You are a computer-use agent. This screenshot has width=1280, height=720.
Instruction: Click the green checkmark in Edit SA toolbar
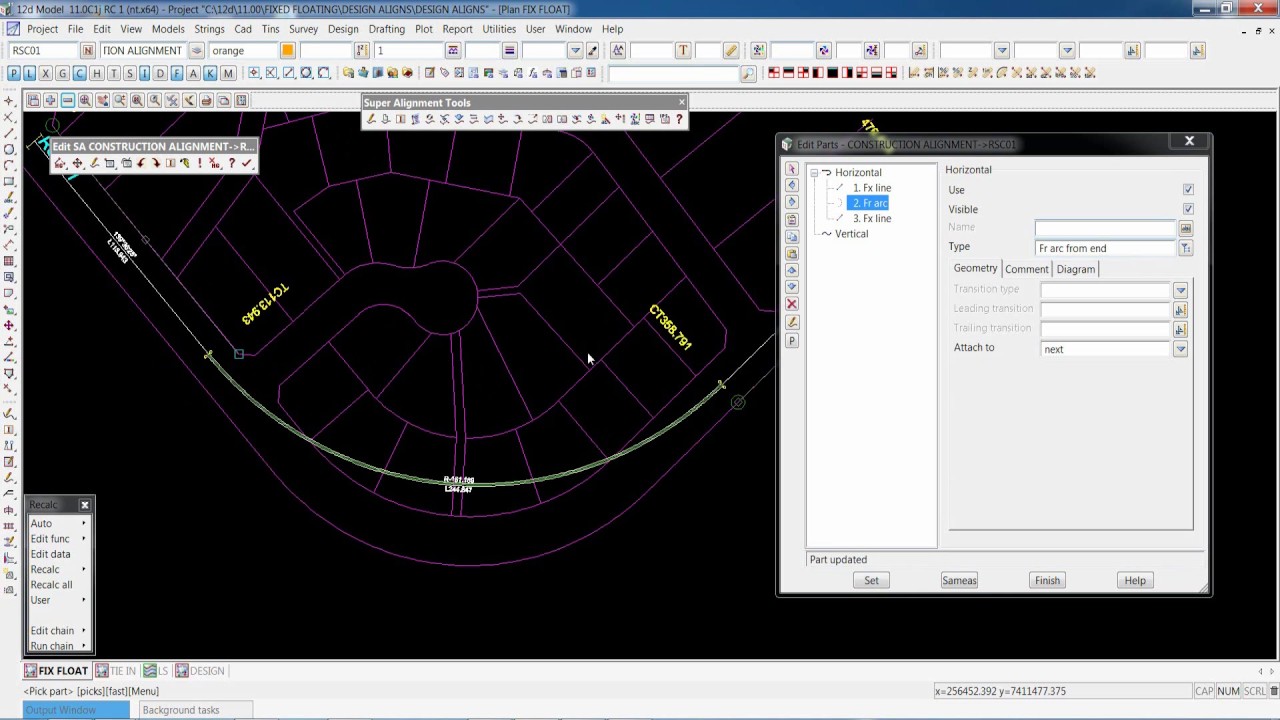[x=247, y=163]
